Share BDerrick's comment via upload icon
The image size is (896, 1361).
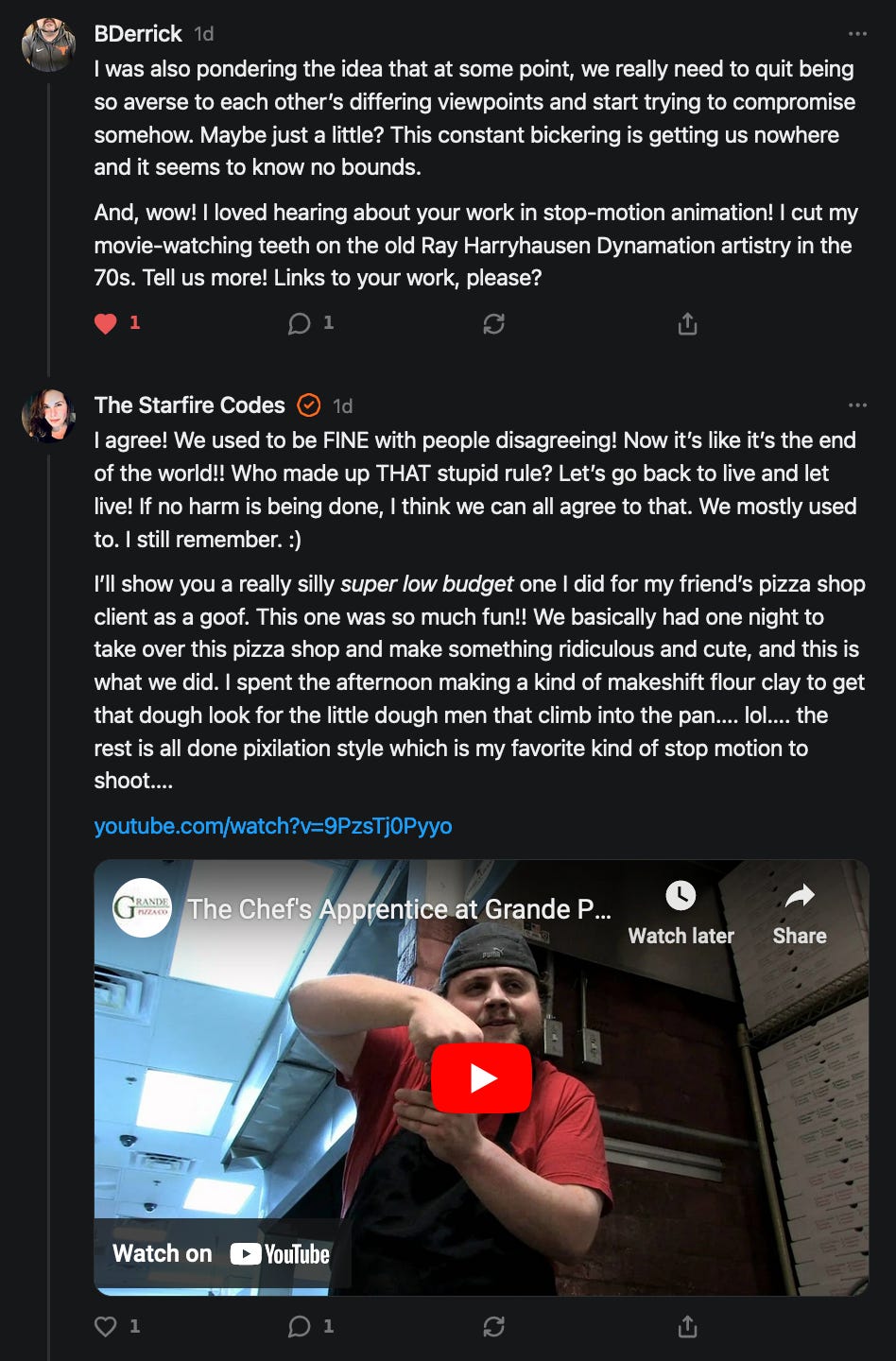pyautogui.click(x=687, y=324)
